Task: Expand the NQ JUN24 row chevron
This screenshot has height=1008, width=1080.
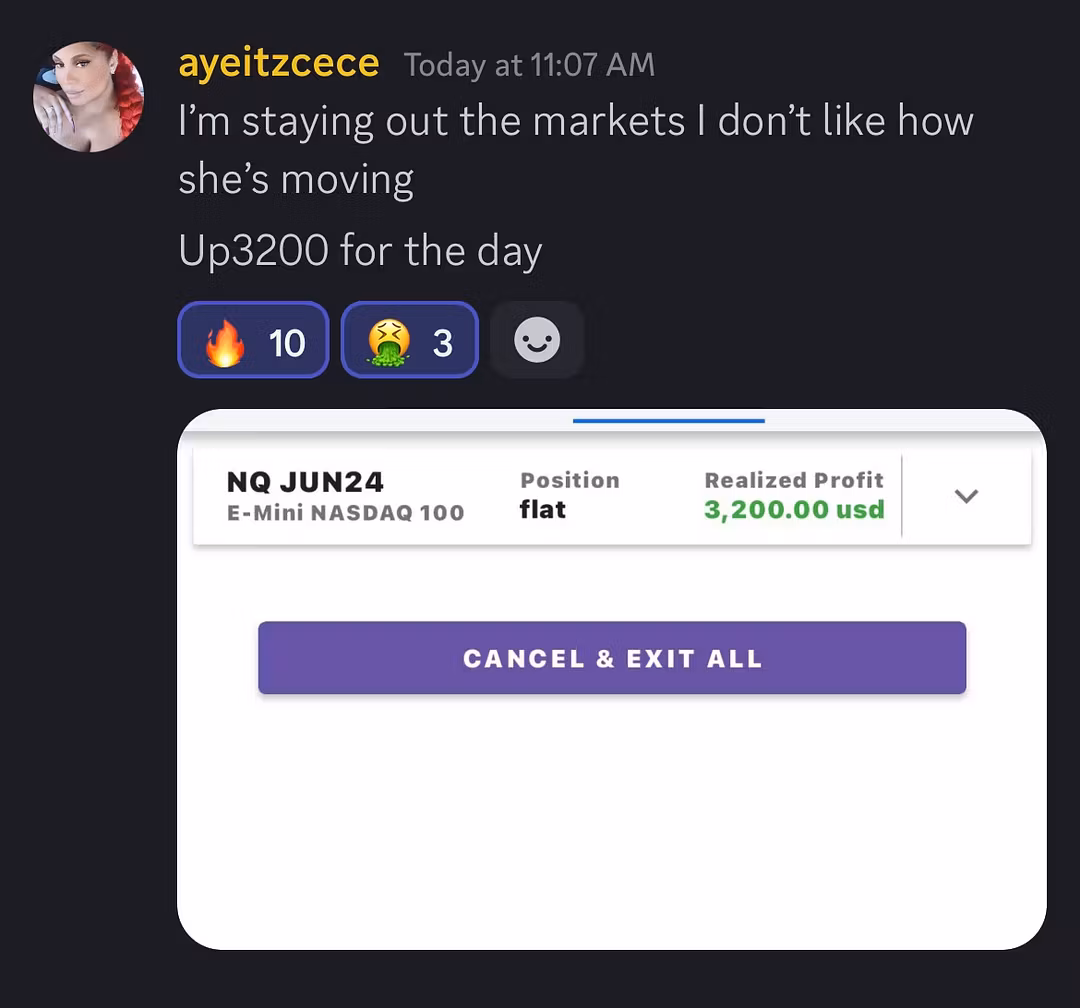Action: coord(966,496)
